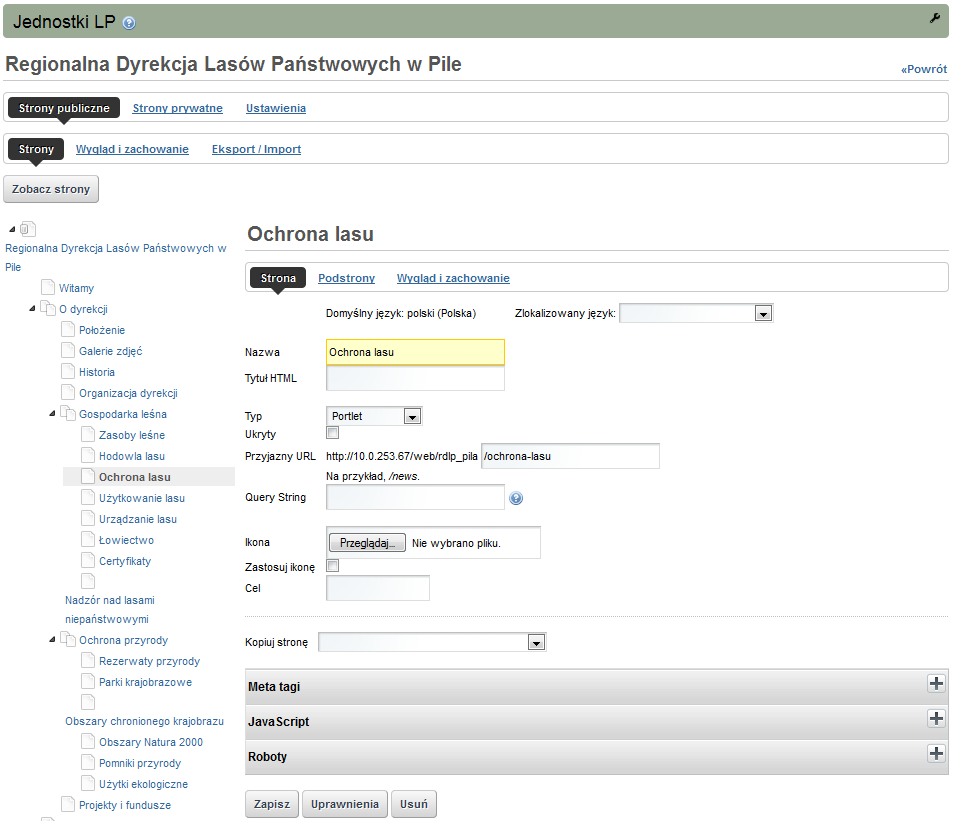Select Nadzór nad lasami niepaństwowymi page
The width and height of the screenshot is (953, 821).
coord(109,610)
